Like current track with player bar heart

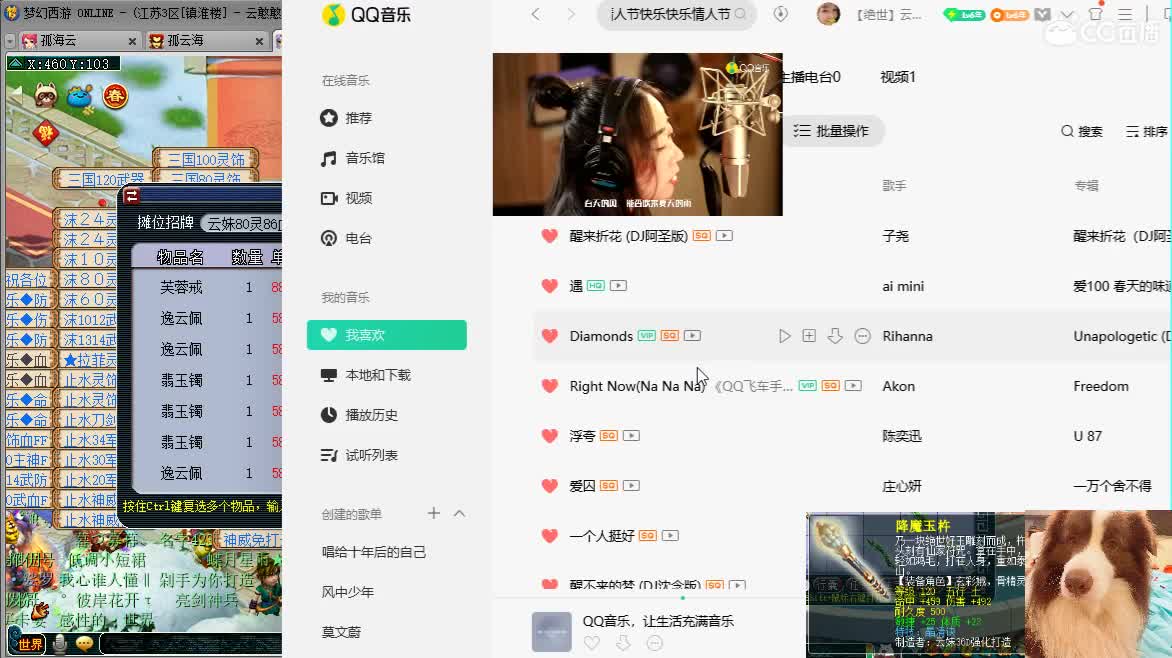pos(591,643)
